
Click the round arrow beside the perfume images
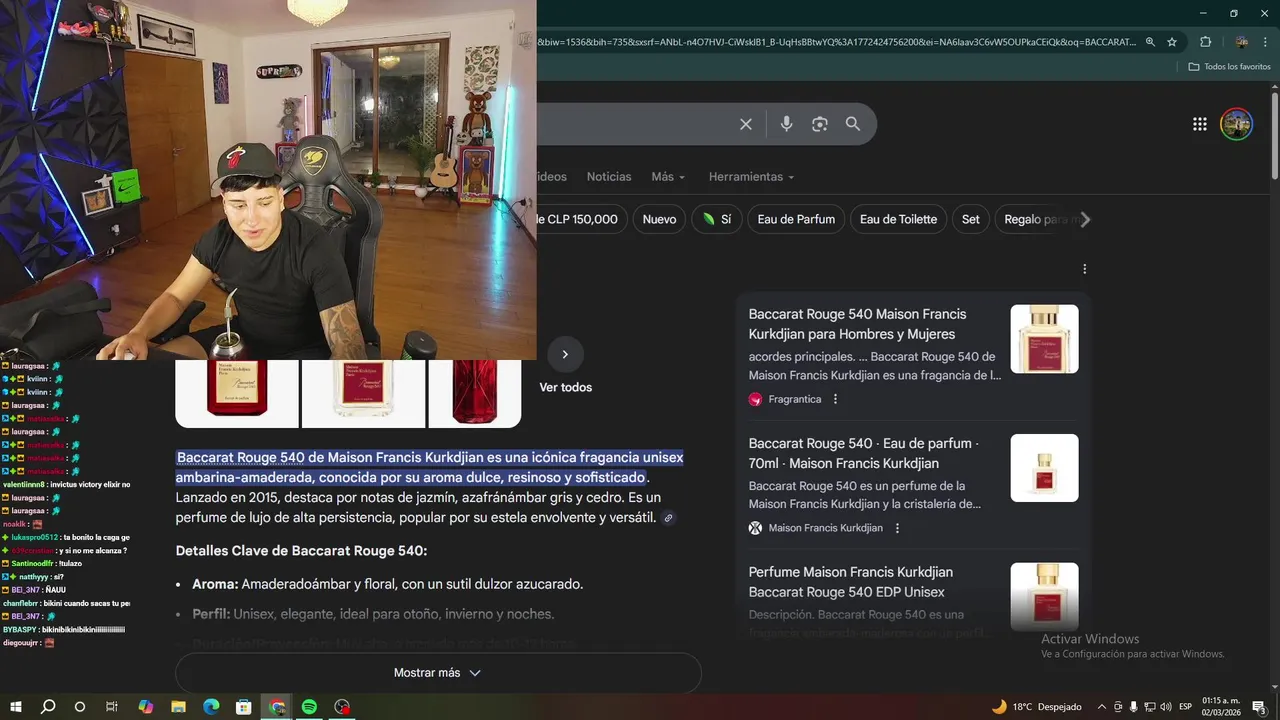point(565,354)
